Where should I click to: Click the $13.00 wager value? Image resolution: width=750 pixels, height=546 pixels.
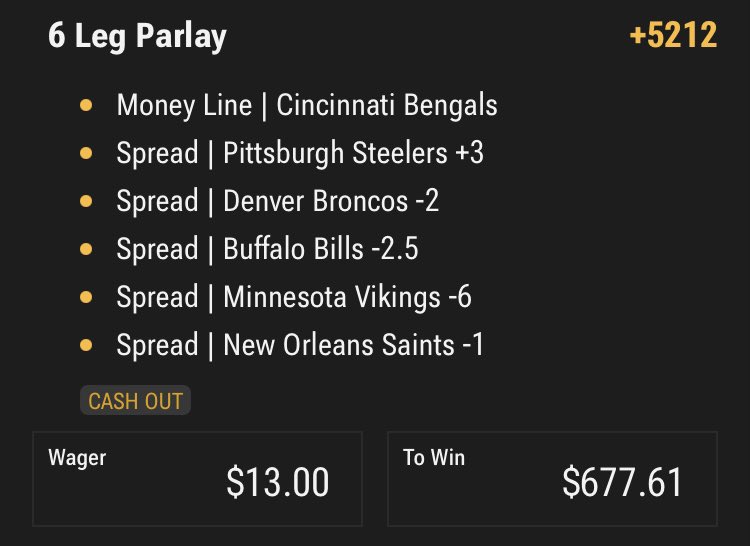(x=277, y=482)
